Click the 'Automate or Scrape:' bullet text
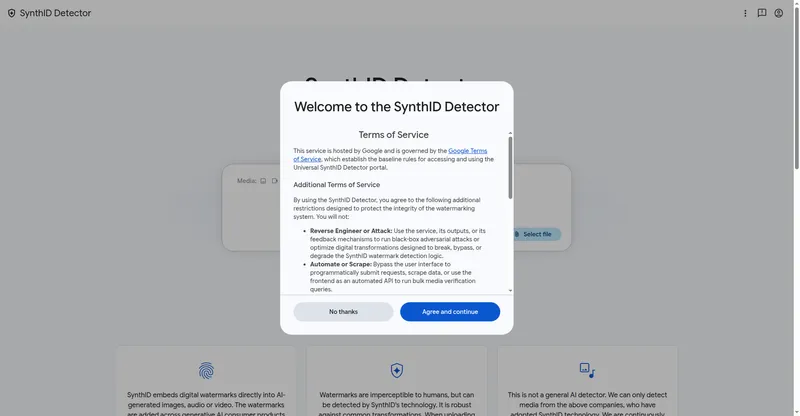Screen dimensions: 800x416 pyautogui.click(x=341, y=264)
